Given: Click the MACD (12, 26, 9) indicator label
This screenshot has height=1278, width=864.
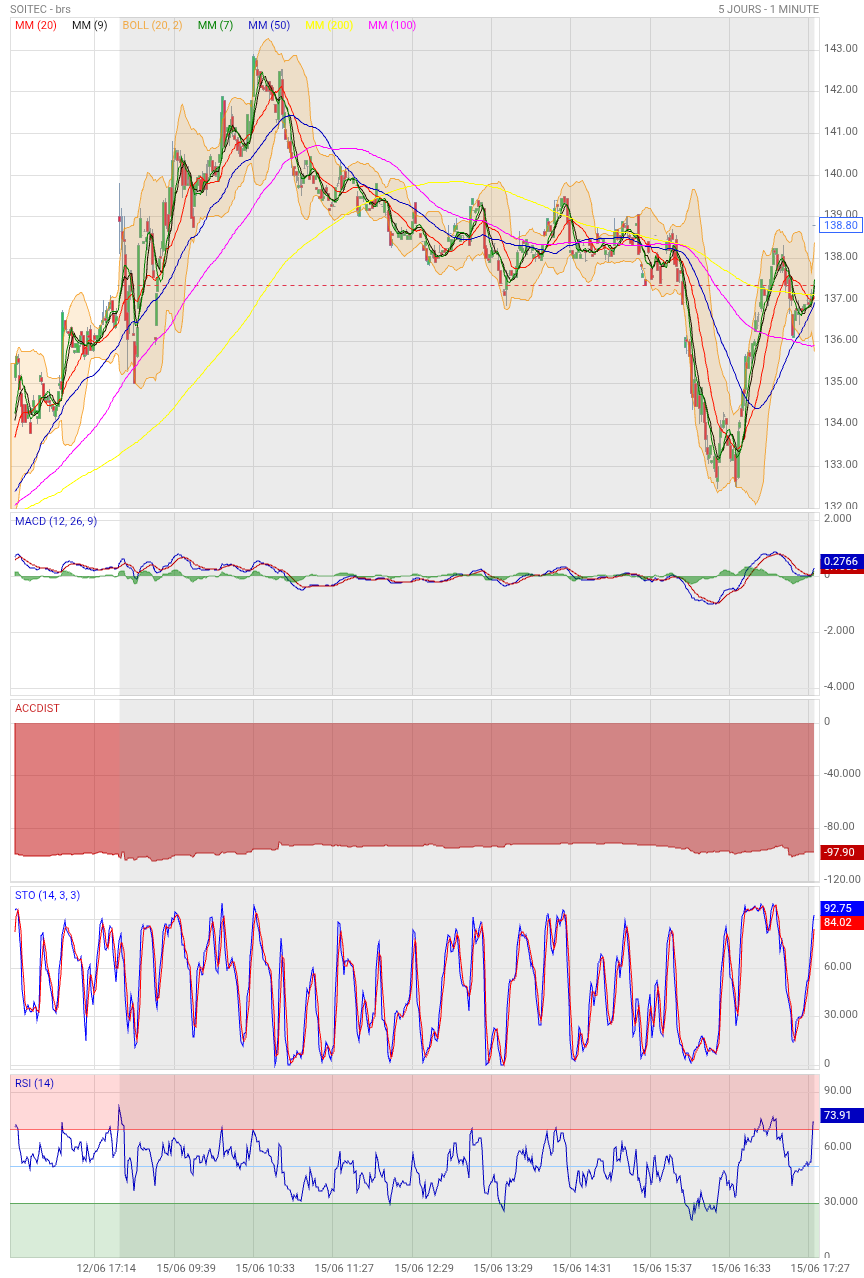Looking at the screenshot, I should point(56,521).
